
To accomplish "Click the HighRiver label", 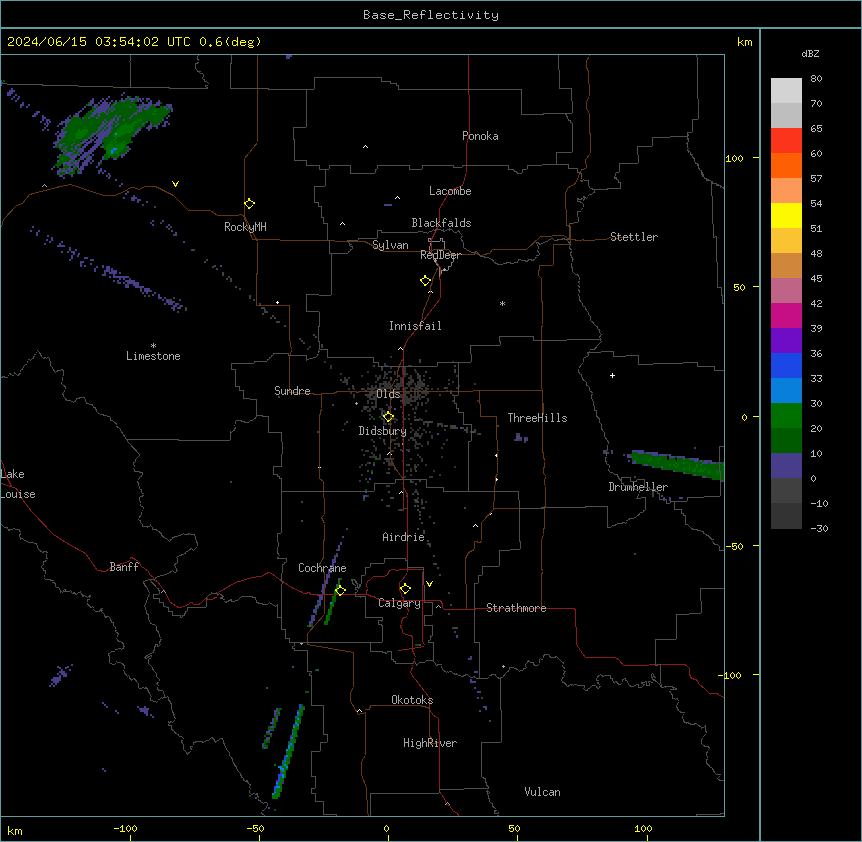I will click(x=430, y=743).
